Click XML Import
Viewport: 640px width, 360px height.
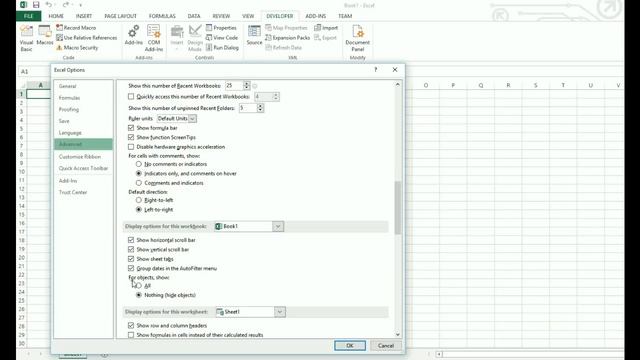tap(326, 28)
